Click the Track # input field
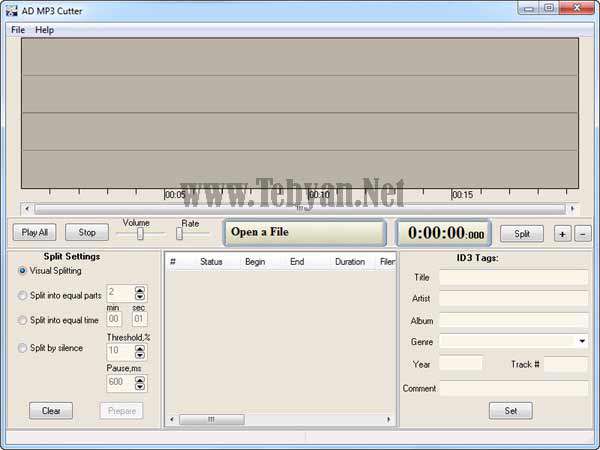 click(566, 364)
